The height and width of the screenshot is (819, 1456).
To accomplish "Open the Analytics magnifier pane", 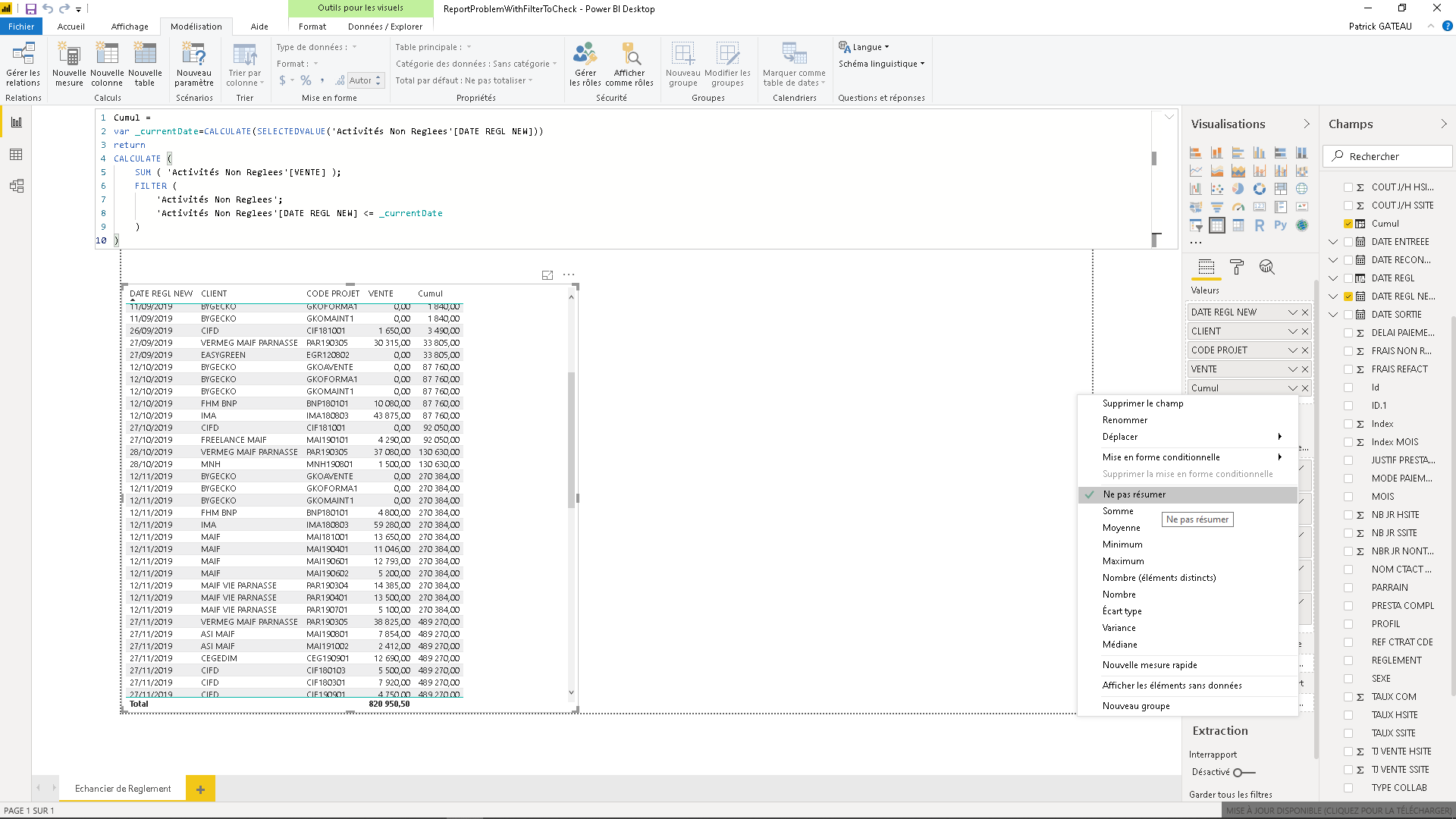I will click(1266, 267).
